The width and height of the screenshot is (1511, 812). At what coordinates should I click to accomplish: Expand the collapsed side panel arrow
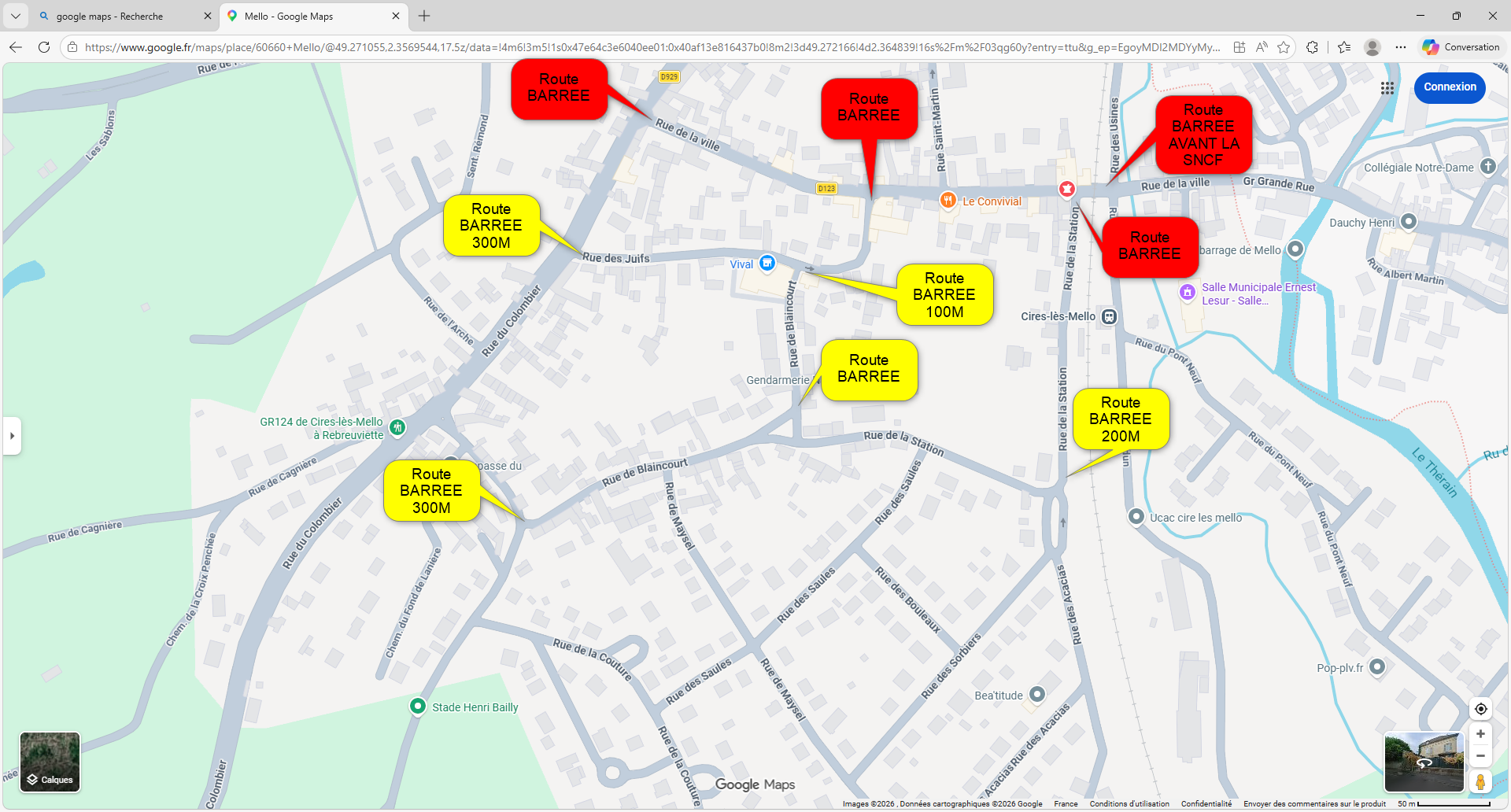point(12,435)
